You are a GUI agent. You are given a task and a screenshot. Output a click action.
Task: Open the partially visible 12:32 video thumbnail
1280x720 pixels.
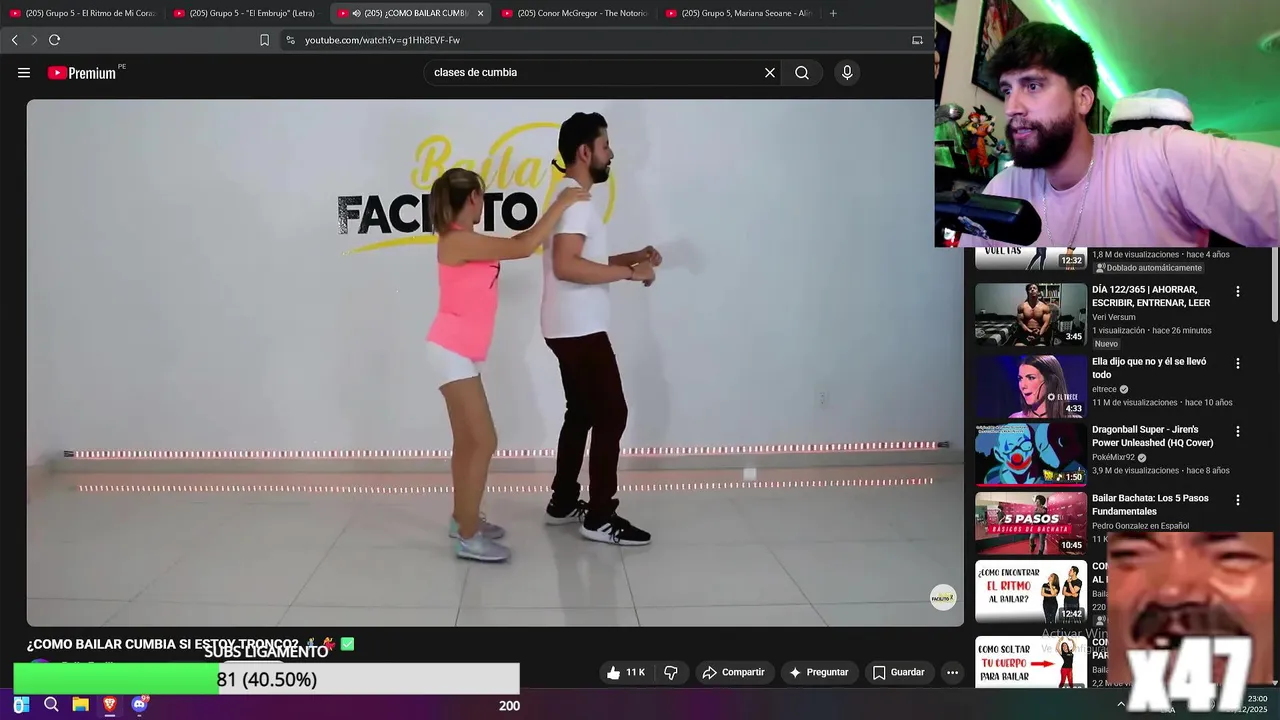coord(1031,258)
